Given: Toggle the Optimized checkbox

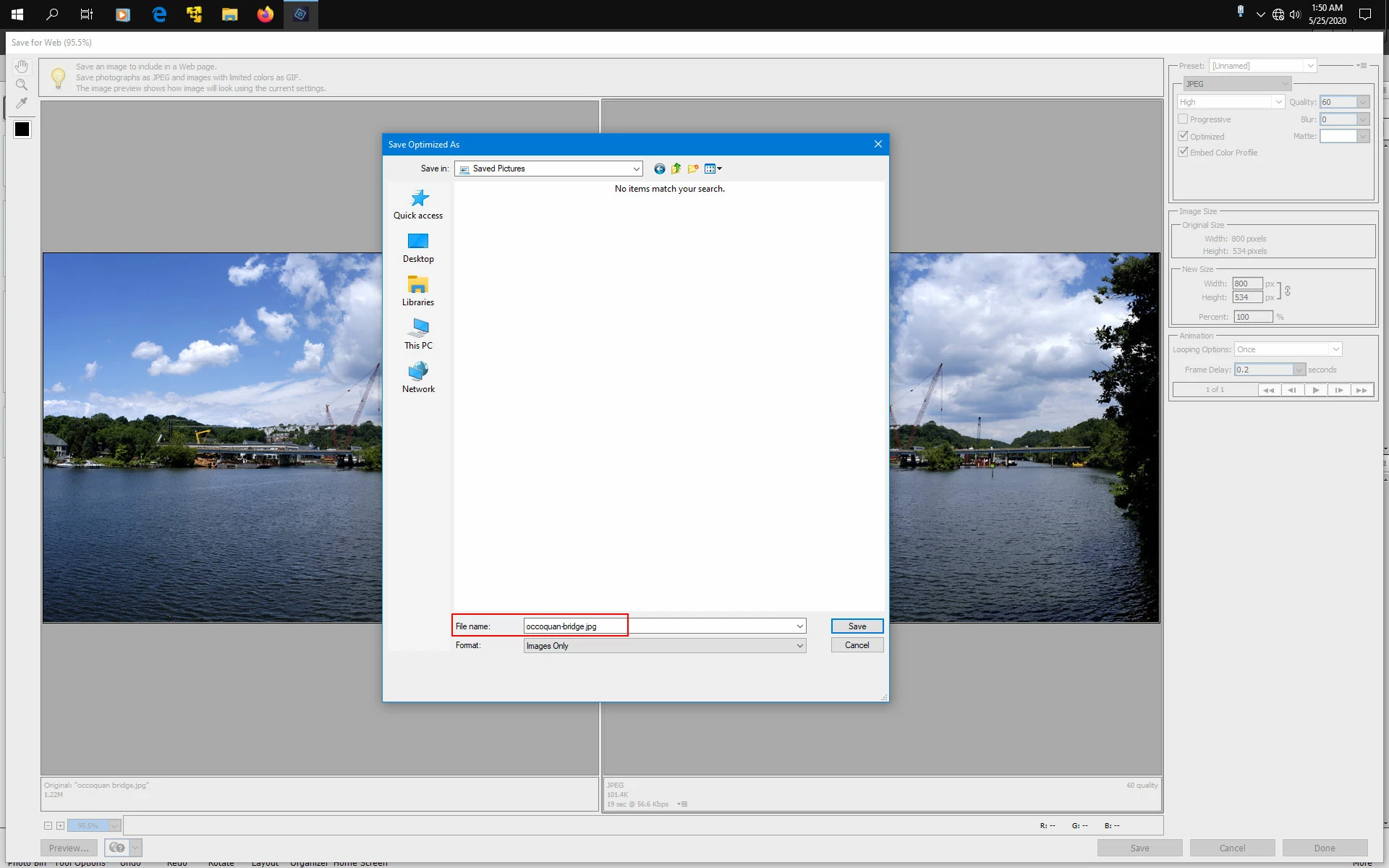Looking at the screenshot, I should pos(1183,136).
